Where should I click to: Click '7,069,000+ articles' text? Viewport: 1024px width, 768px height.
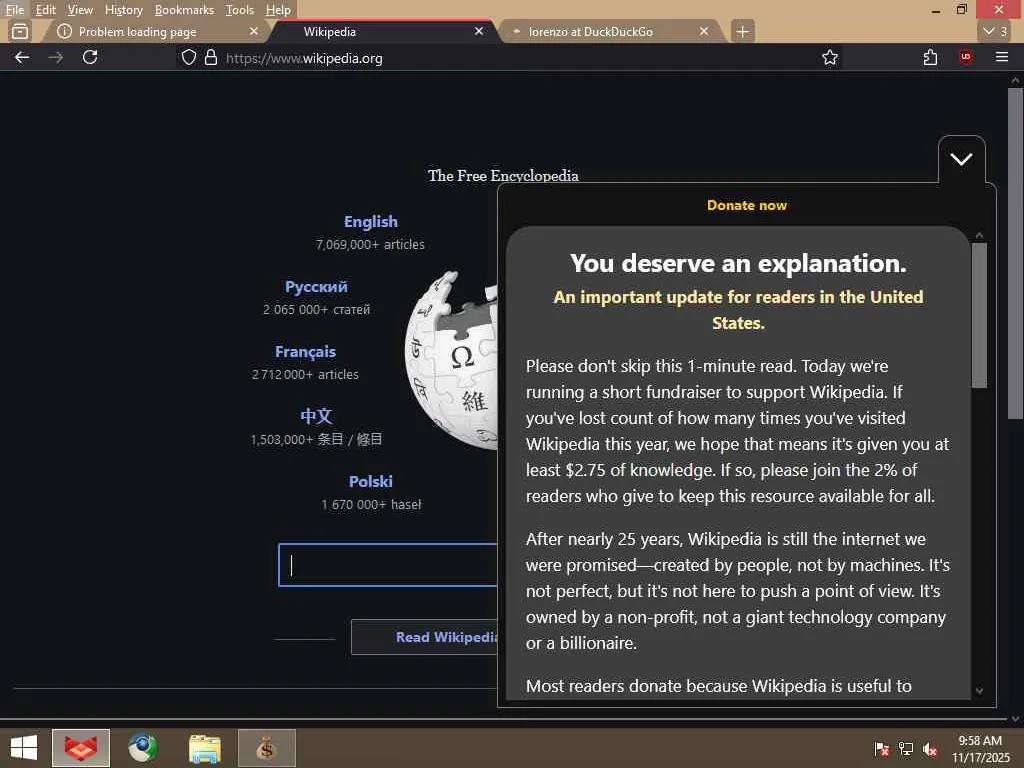point(370,244)
